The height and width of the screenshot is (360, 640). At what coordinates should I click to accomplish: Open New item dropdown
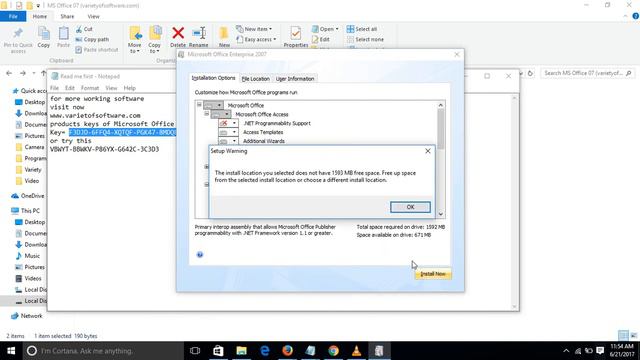click(x=254, y=29)
